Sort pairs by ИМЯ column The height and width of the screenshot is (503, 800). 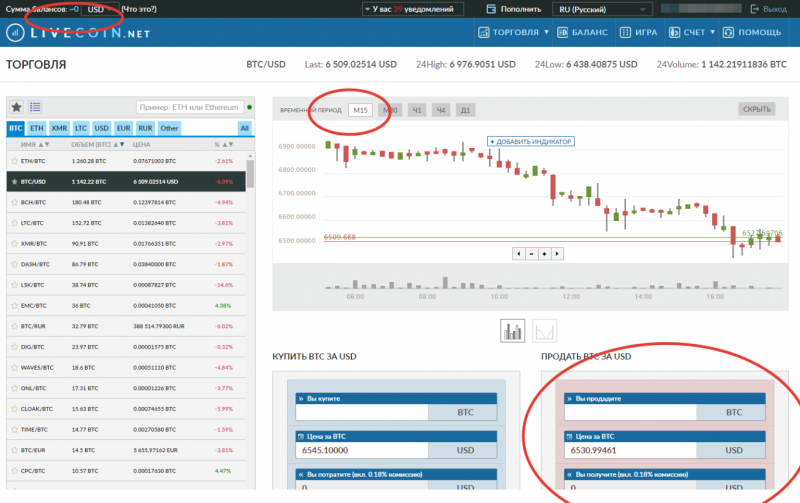click(x=35, y=144)
